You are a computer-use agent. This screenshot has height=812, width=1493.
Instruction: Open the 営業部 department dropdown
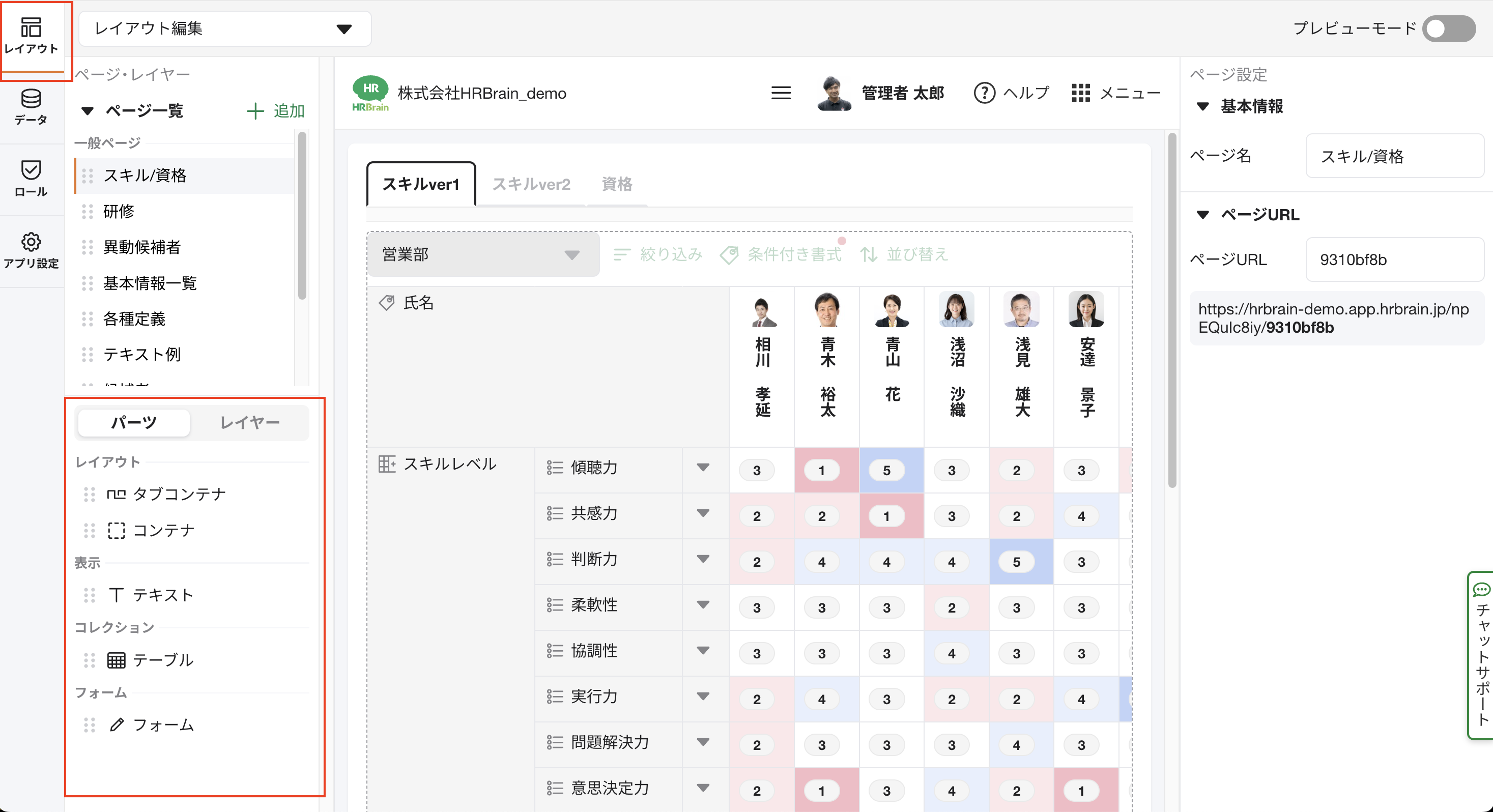click(x=482, y=254)
